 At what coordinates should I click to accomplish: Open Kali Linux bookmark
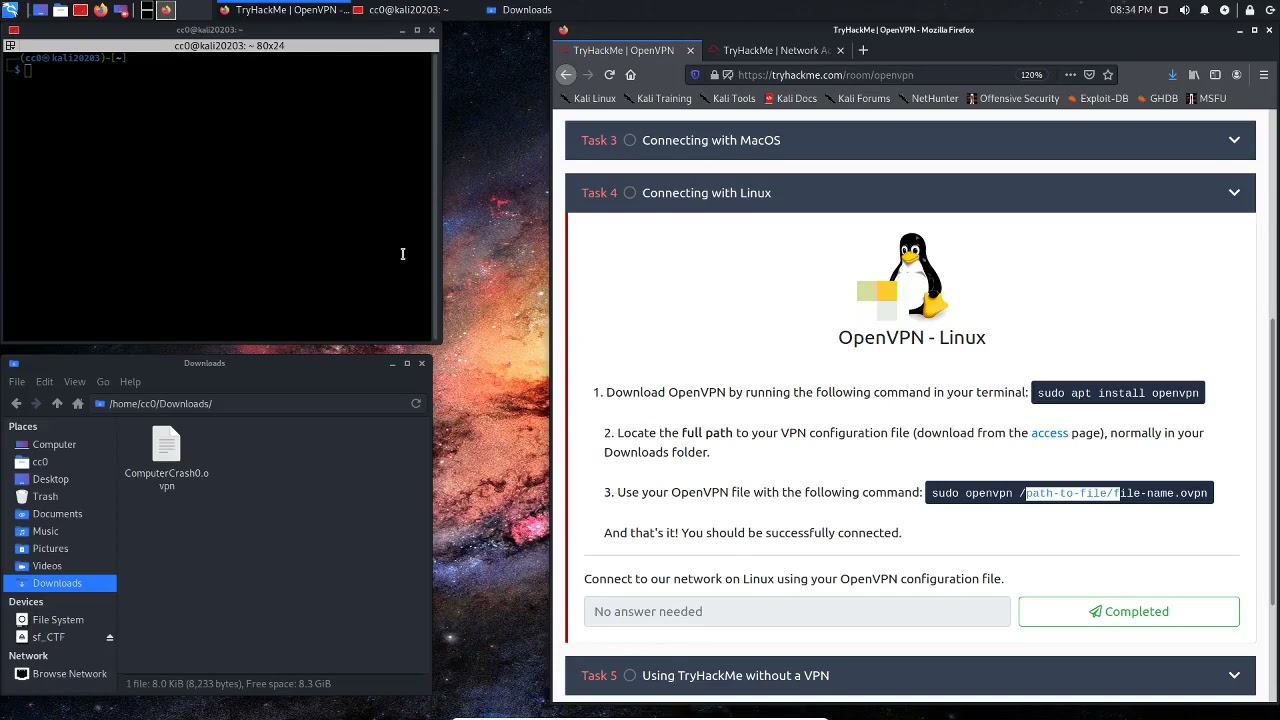click(x=587, y=99)
